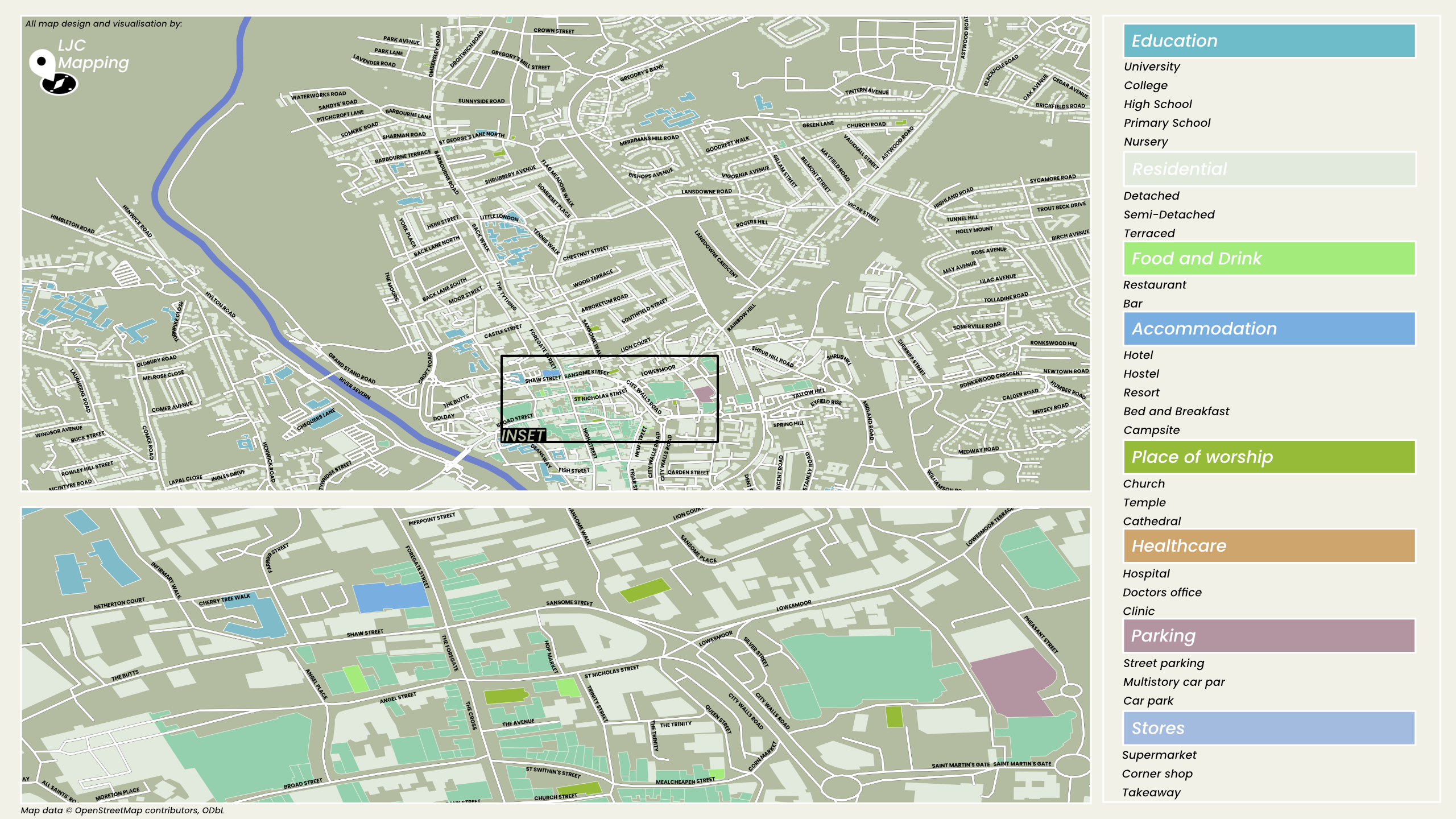
Task: Open the OpenStreetMap attribution link
Action: [123, 810]
